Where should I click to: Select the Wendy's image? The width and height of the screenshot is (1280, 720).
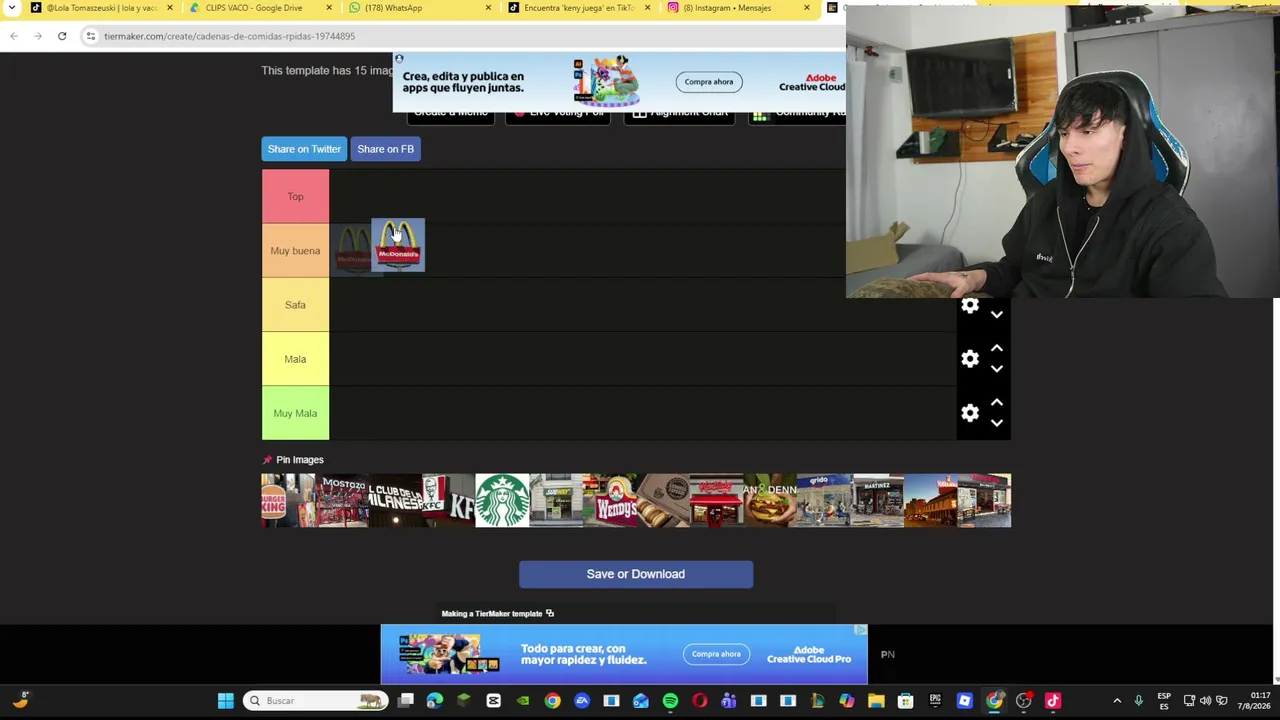(609, 500)
